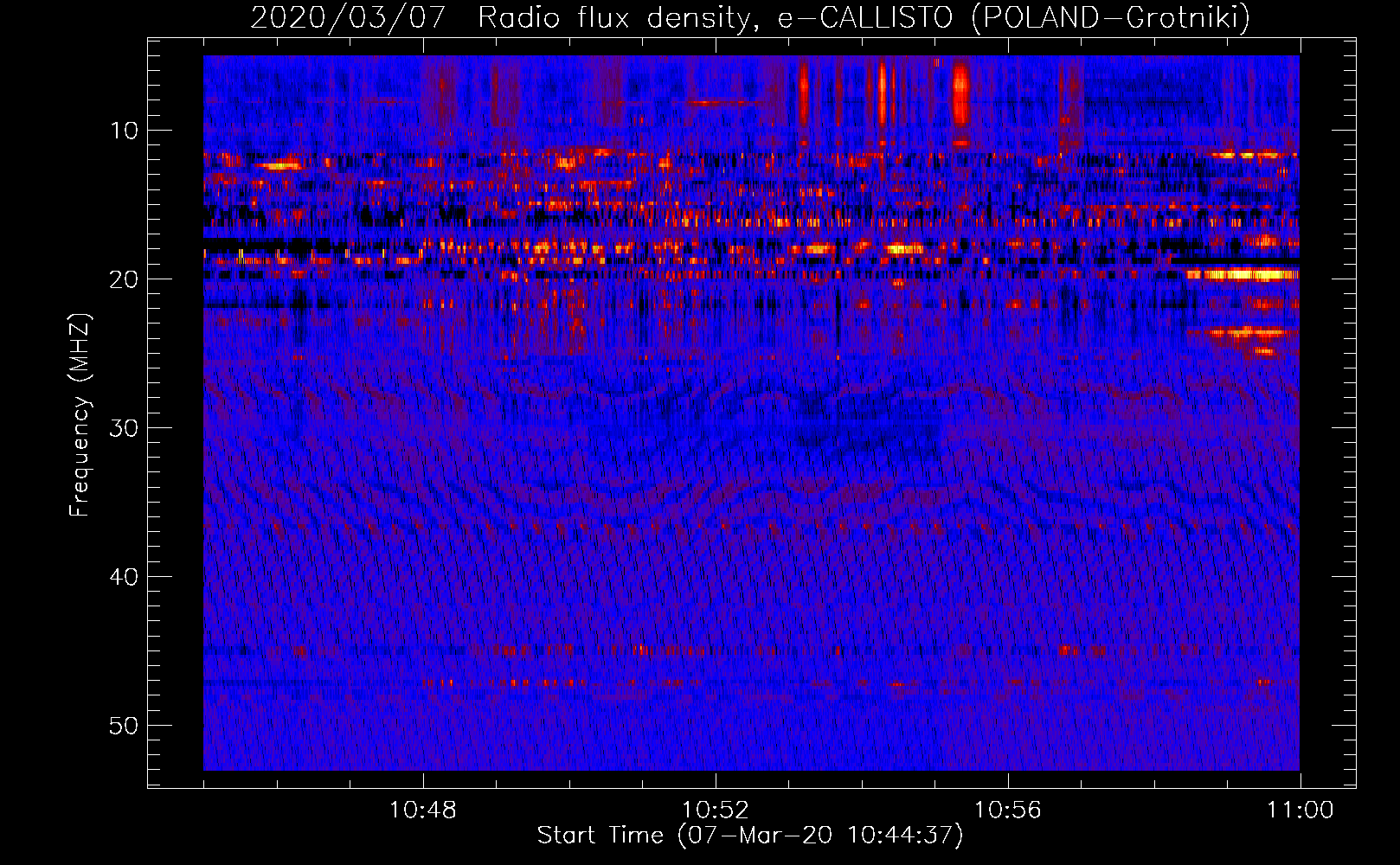
Task: Click the time tick label '11:00'
Action: pyautogui.click(x=1300, y=811)
